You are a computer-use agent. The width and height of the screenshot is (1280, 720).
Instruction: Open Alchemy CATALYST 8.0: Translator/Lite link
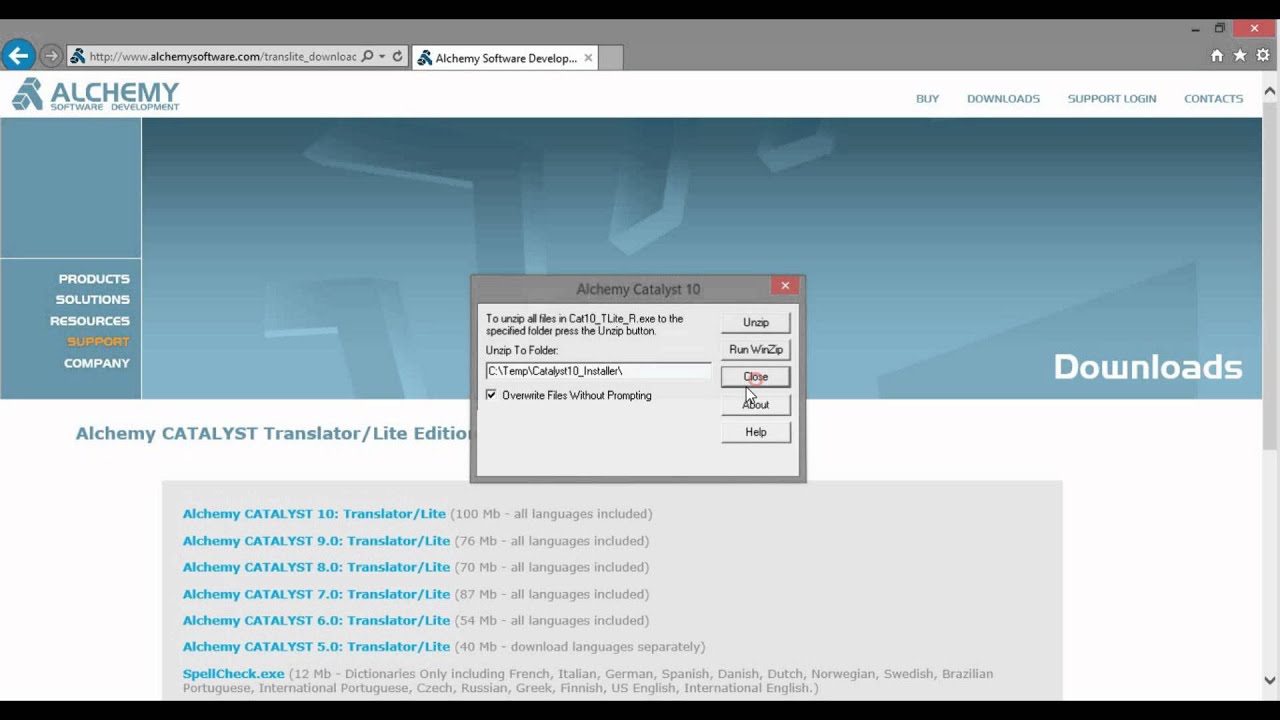coord(316,567)
